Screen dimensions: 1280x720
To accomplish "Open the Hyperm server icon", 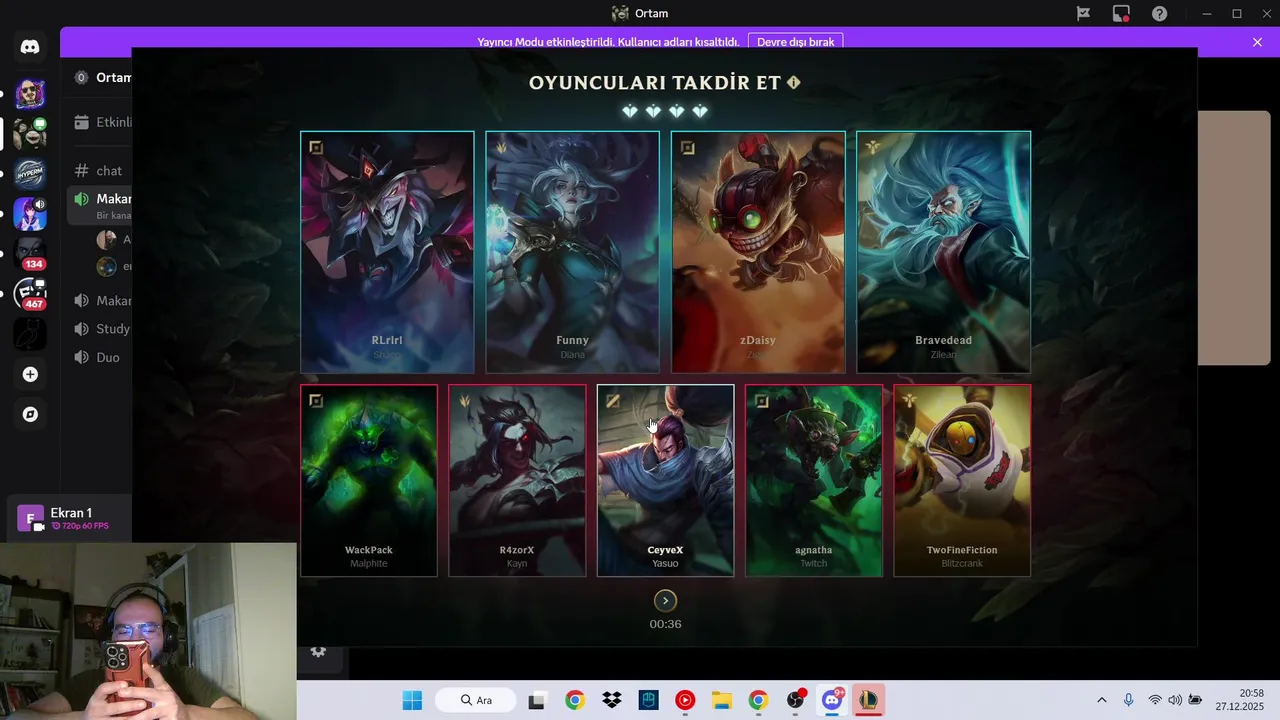I will pos(30,174).
